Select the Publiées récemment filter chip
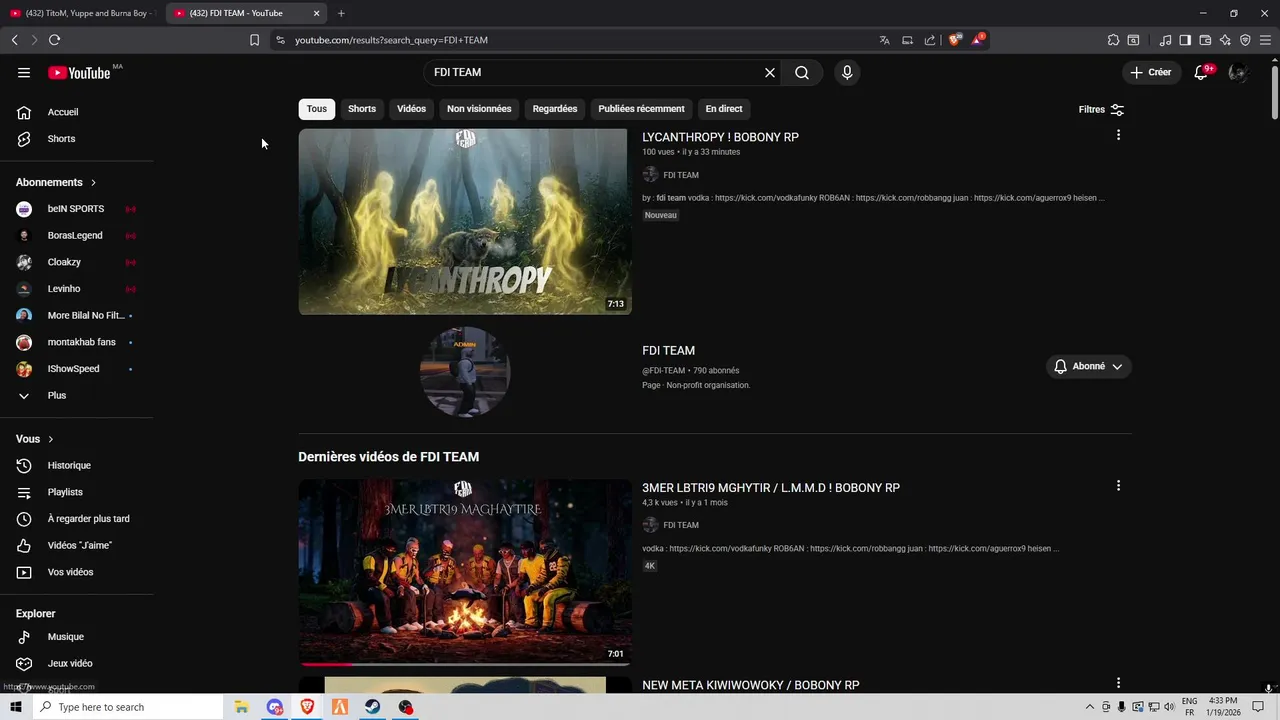Viewport: 1280px width, 720px height. (641, 109)
